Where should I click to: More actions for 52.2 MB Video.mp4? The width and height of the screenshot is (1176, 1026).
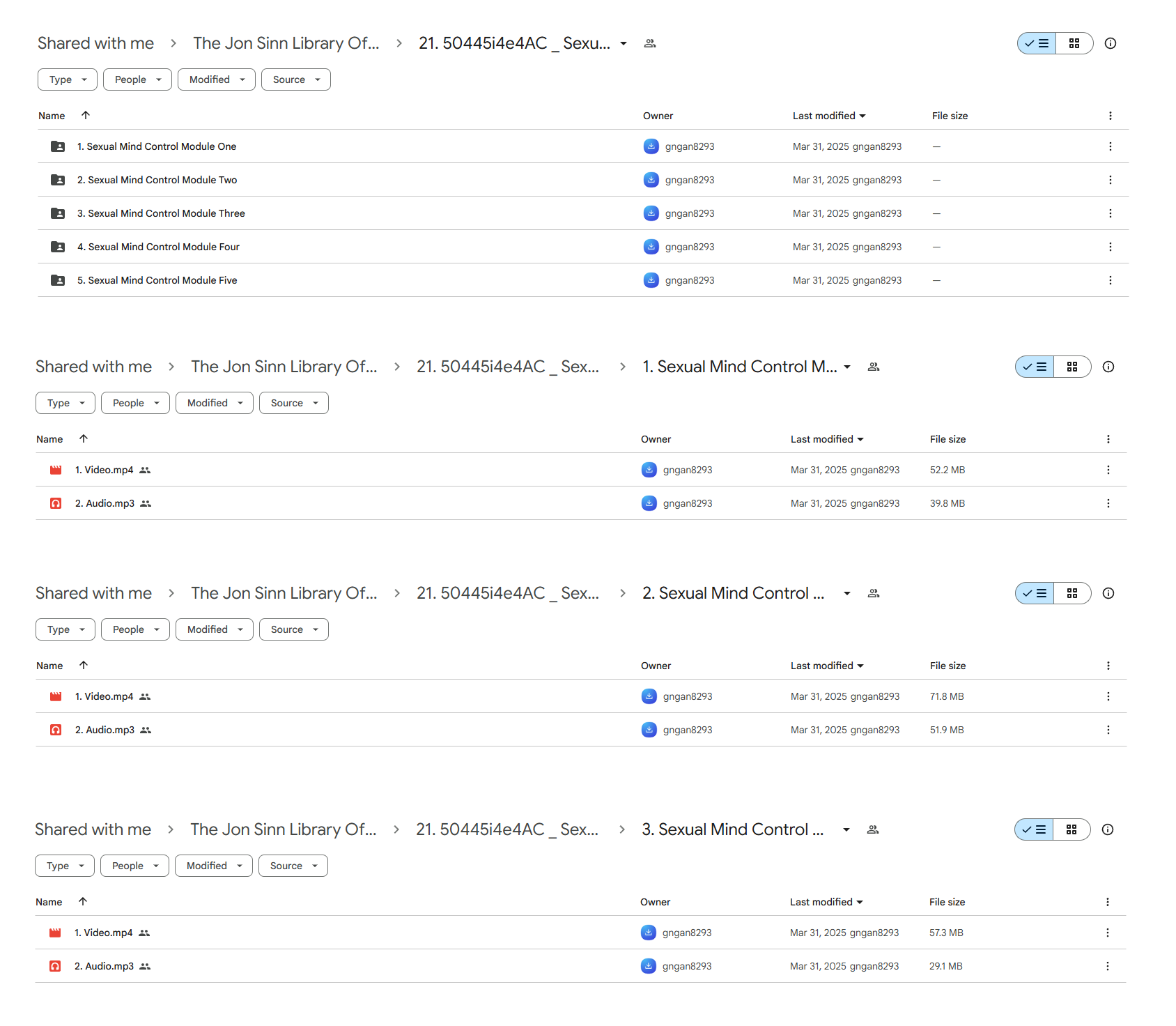[1108, 470]
